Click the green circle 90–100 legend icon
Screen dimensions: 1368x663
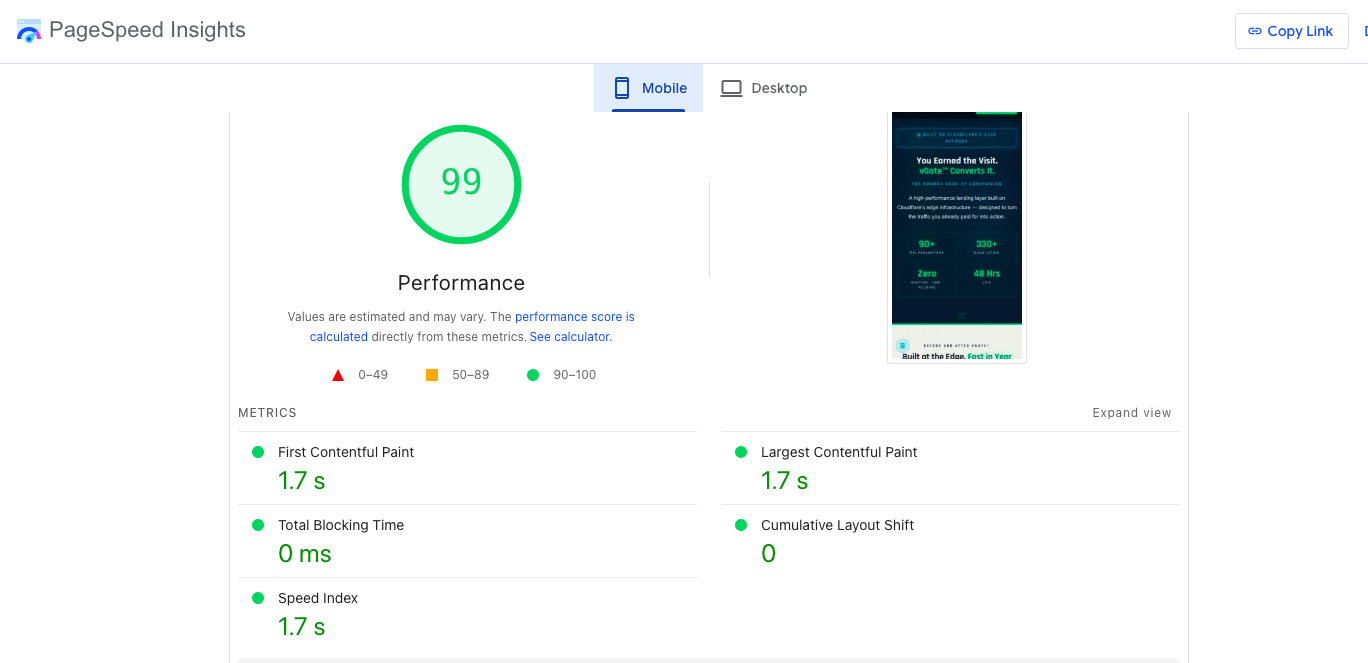click(533, 375)
